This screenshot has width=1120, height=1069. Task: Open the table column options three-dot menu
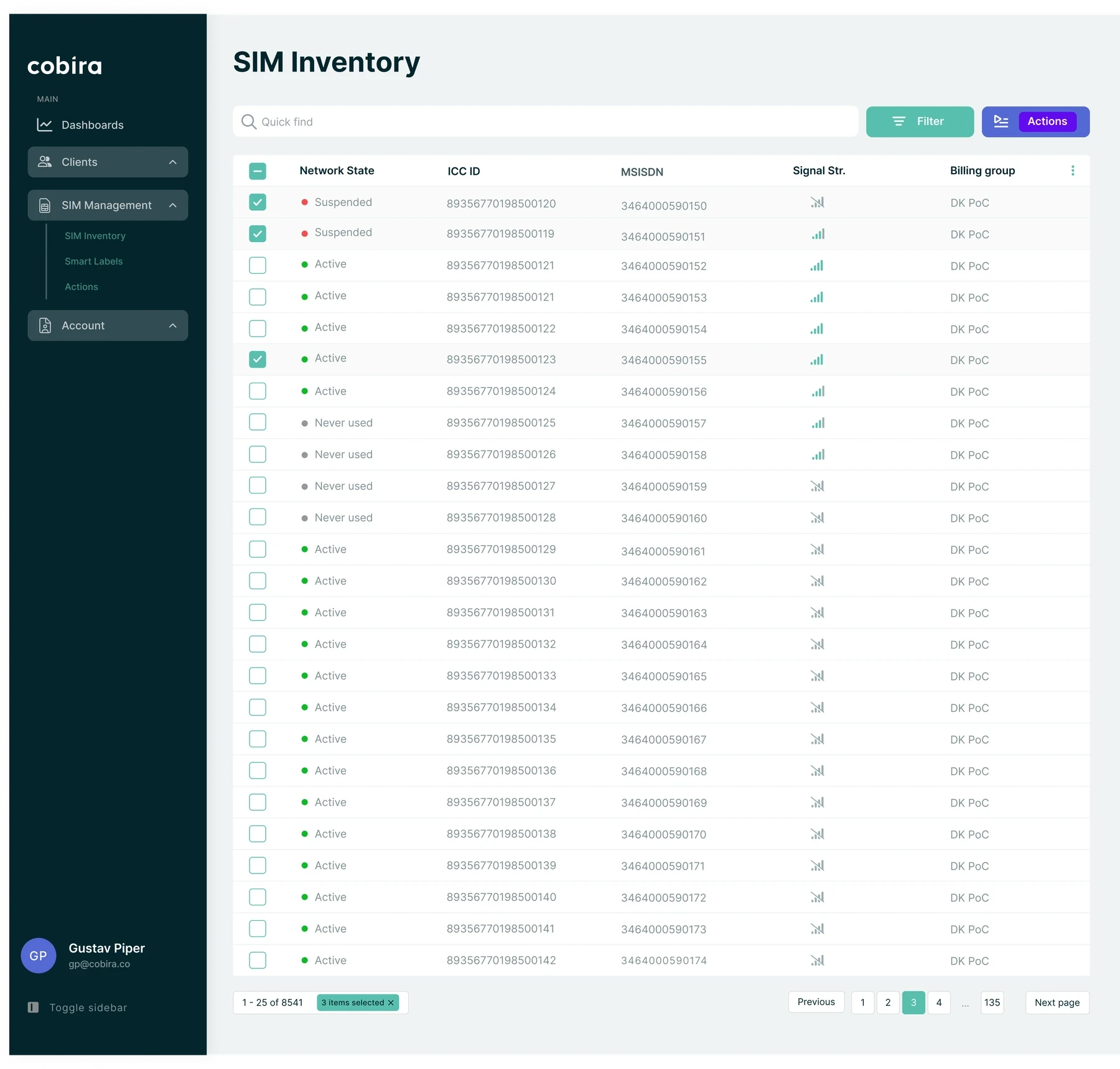tap(1073, 170)
